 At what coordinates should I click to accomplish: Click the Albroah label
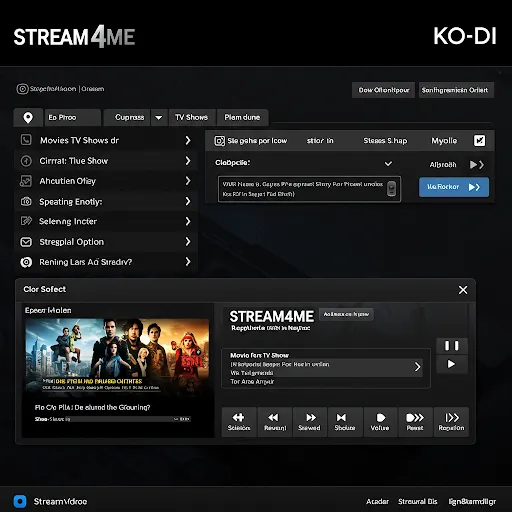[x=443, y=165]
